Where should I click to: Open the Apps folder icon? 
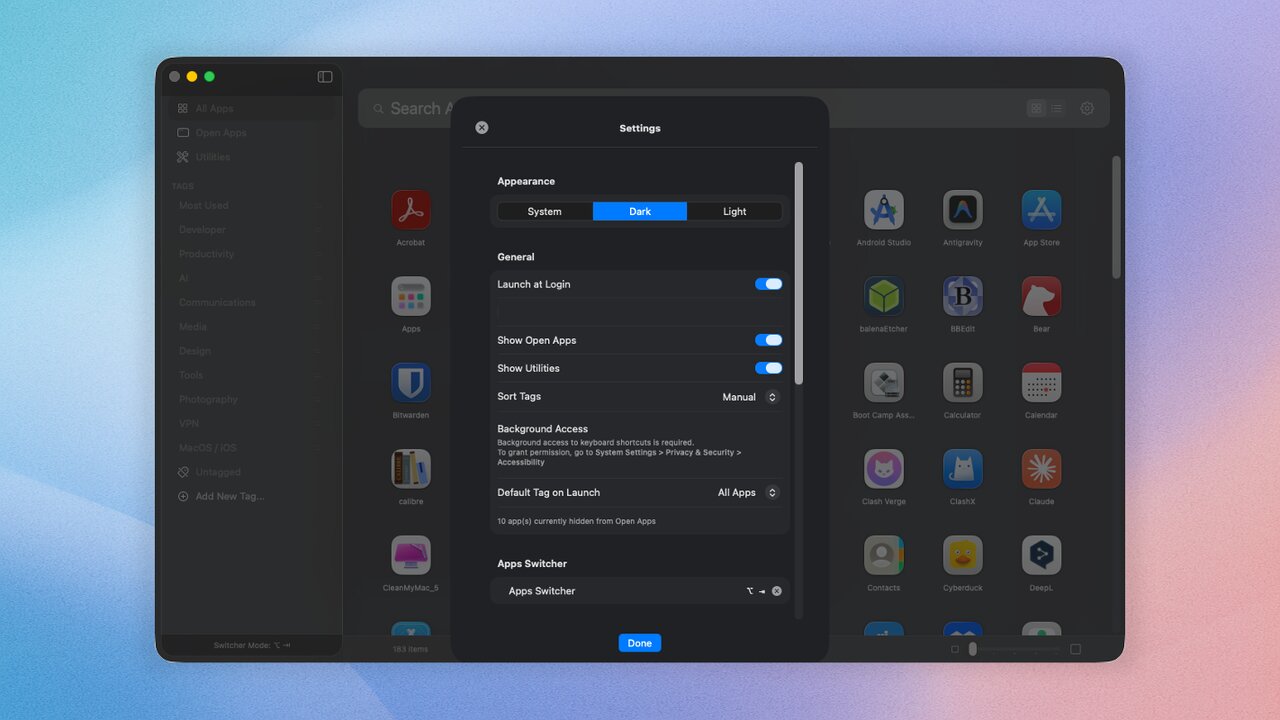(411, 296)
